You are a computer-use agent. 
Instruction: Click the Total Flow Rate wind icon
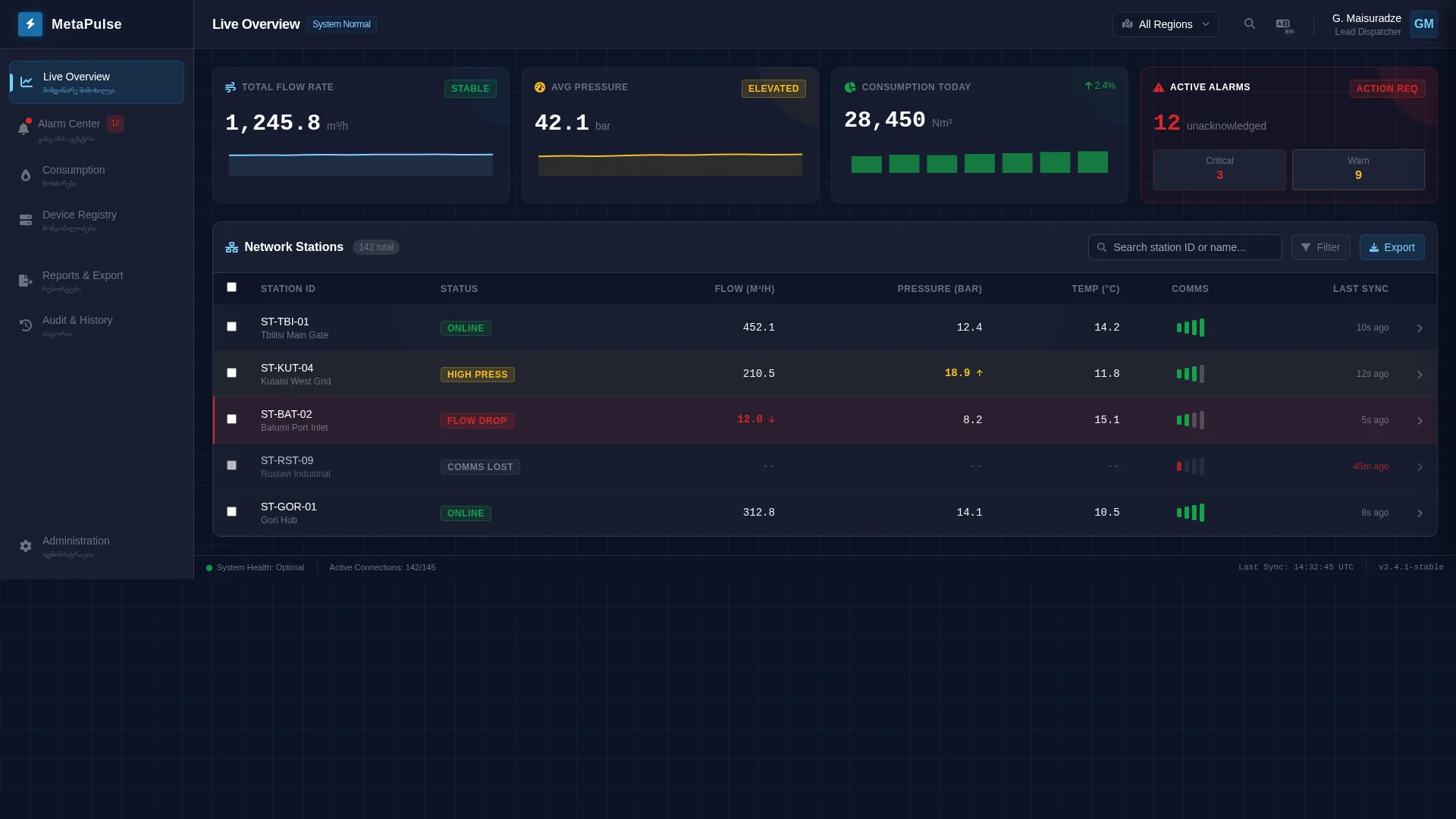(x=231, y=88)
